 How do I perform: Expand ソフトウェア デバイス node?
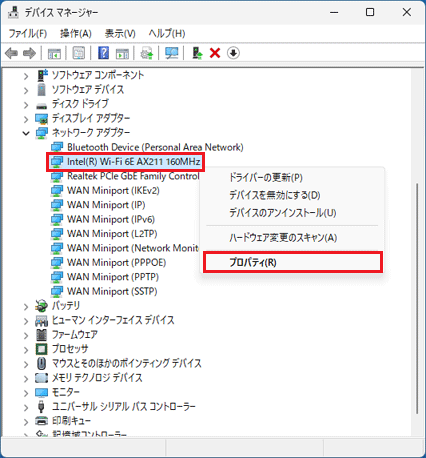pos(26,90)
